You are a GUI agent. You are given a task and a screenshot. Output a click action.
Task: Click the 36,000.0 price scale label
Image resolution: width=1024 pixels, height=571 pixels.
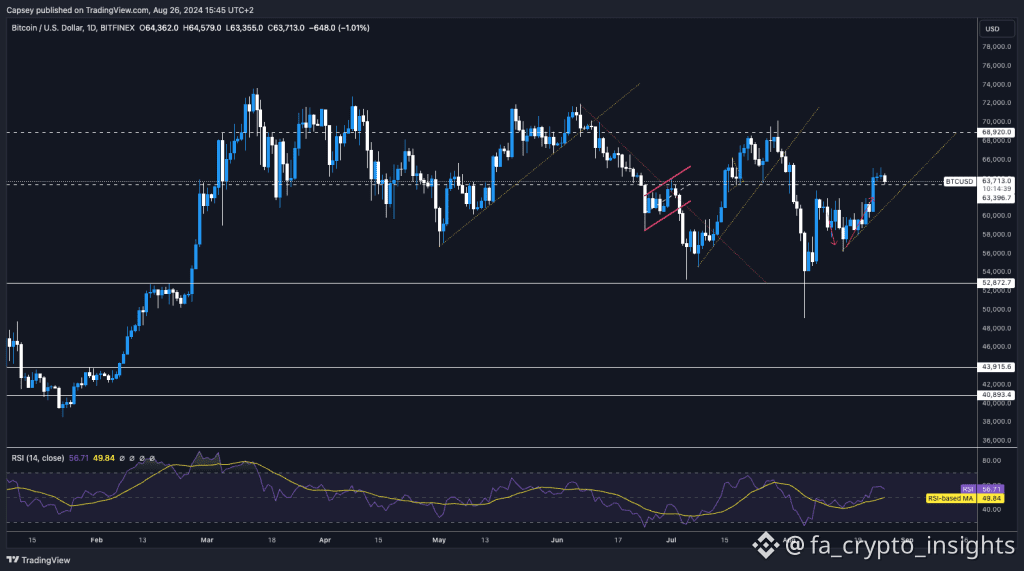997,440
